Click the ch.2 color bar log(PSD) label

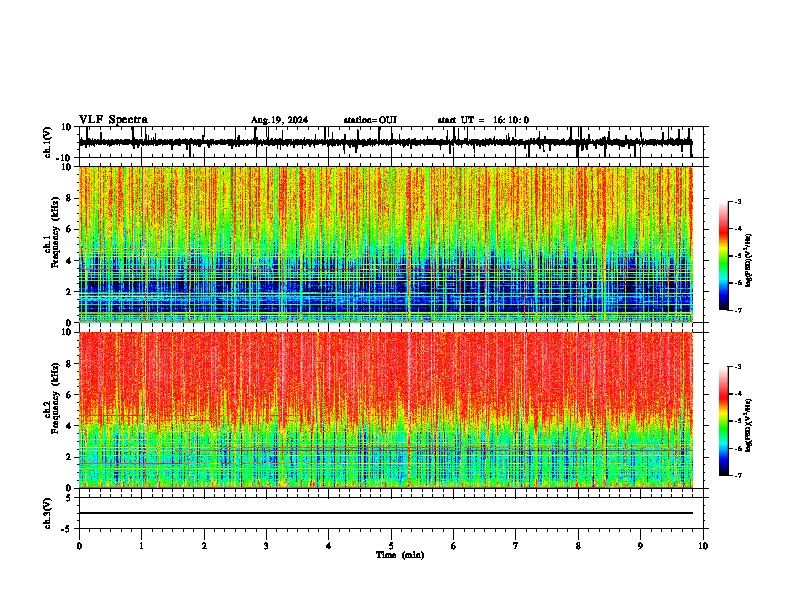pyautogui.click(x=749, y=426)
